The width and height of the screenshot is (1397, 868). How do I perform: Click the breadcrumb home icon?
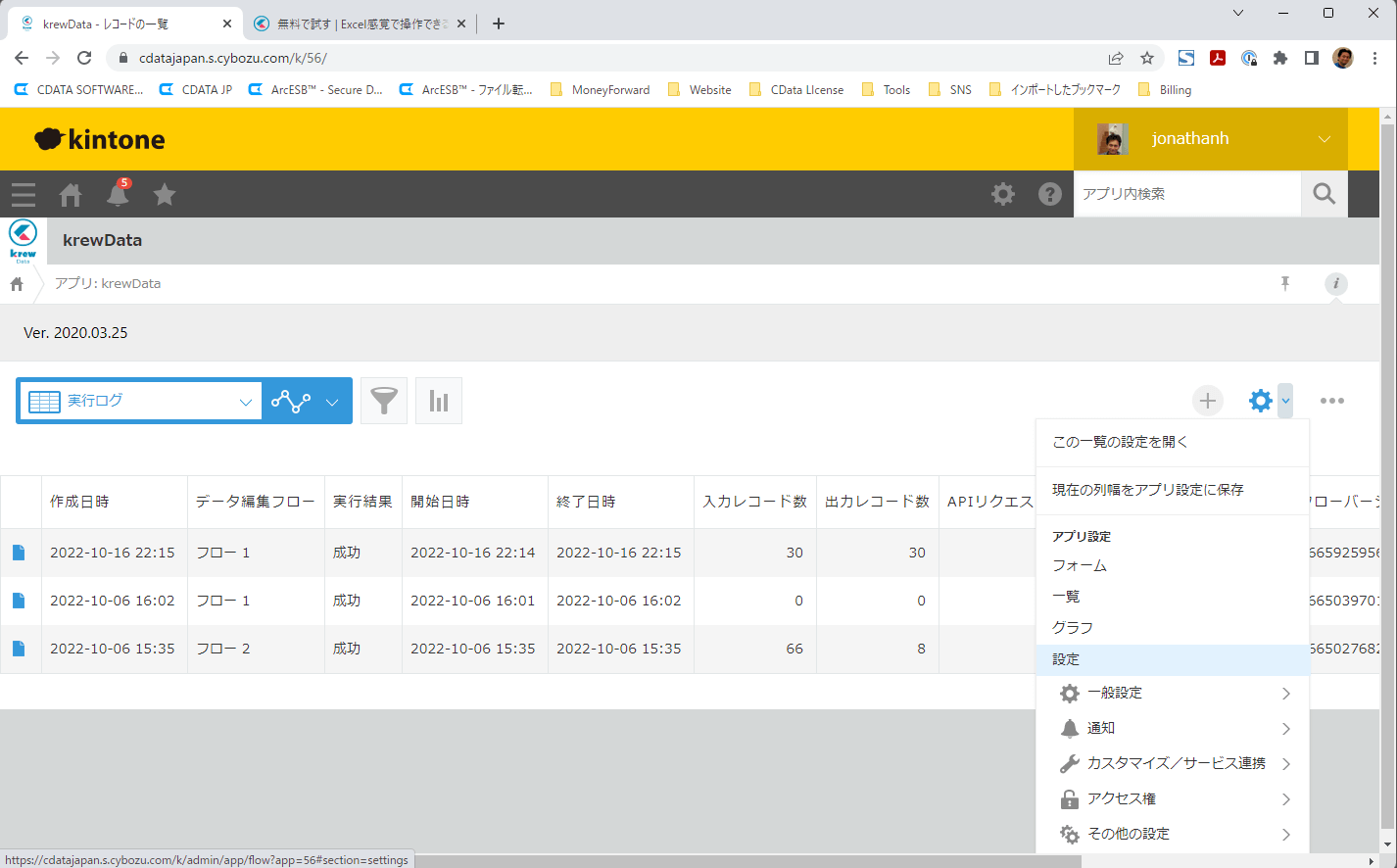click(17, 284)
